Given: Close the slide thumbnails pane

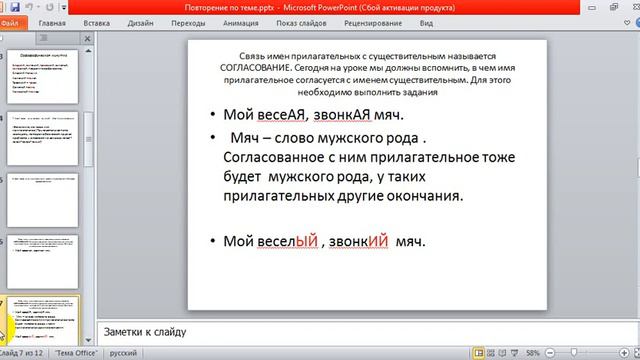Looking at the screenshot, I should pyautogui.click(x=87, y=38).
